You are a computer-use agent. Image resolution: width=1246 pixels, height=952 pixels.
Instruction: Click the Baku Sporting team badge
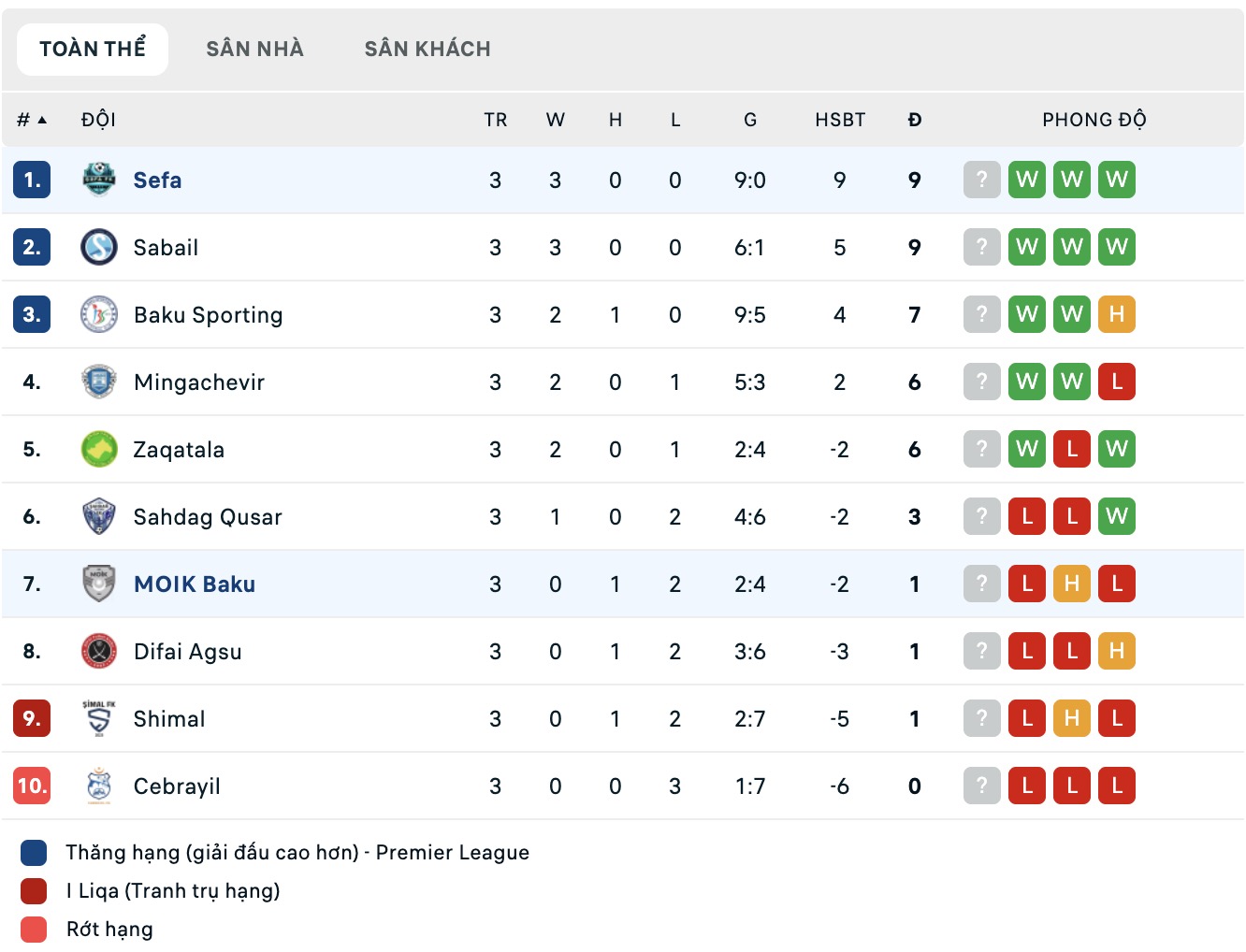coord(98,314)
